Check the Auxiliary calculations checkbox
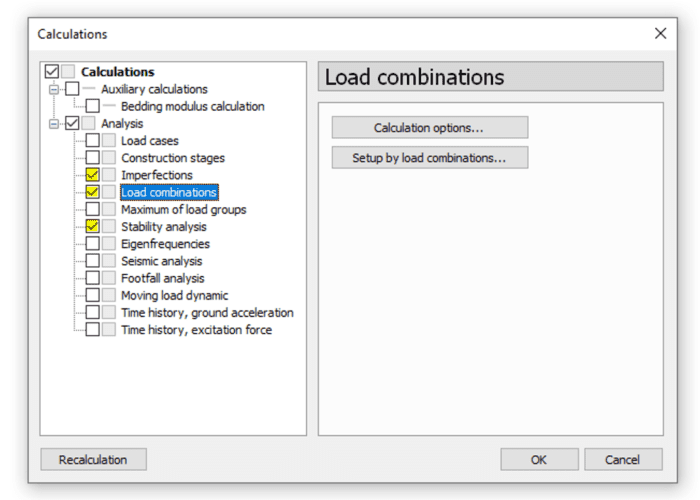Image resolution: width=700 pixels, height=500 pixels. (x=72, y=89)
